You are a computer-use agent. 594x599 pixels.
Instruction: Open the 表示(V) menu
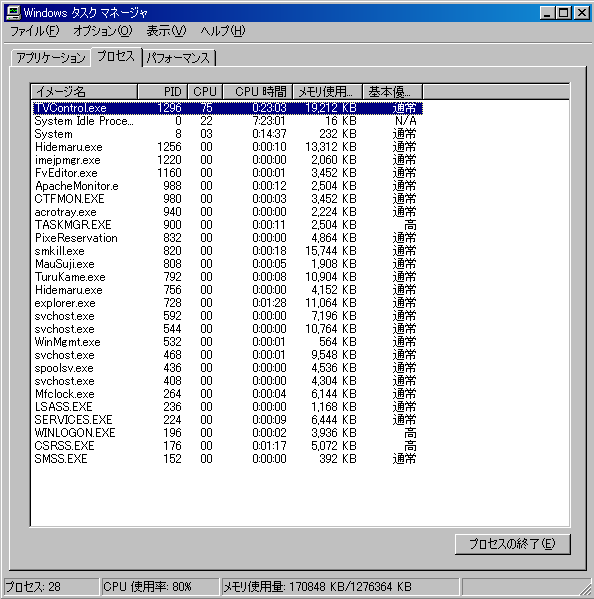(166, 31)
